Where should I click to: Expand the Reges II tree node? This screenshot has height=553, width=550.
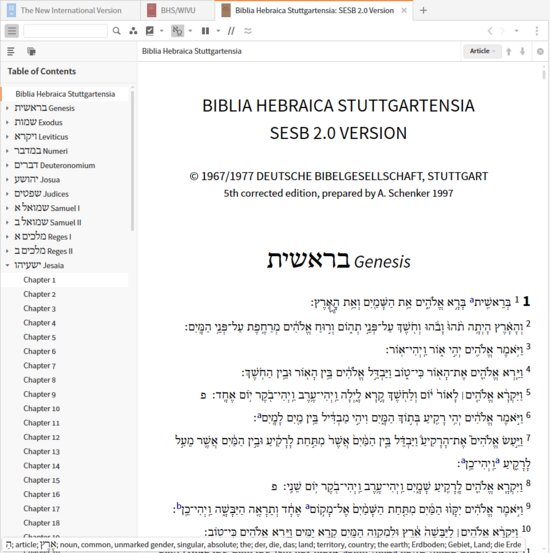(7, 251)
